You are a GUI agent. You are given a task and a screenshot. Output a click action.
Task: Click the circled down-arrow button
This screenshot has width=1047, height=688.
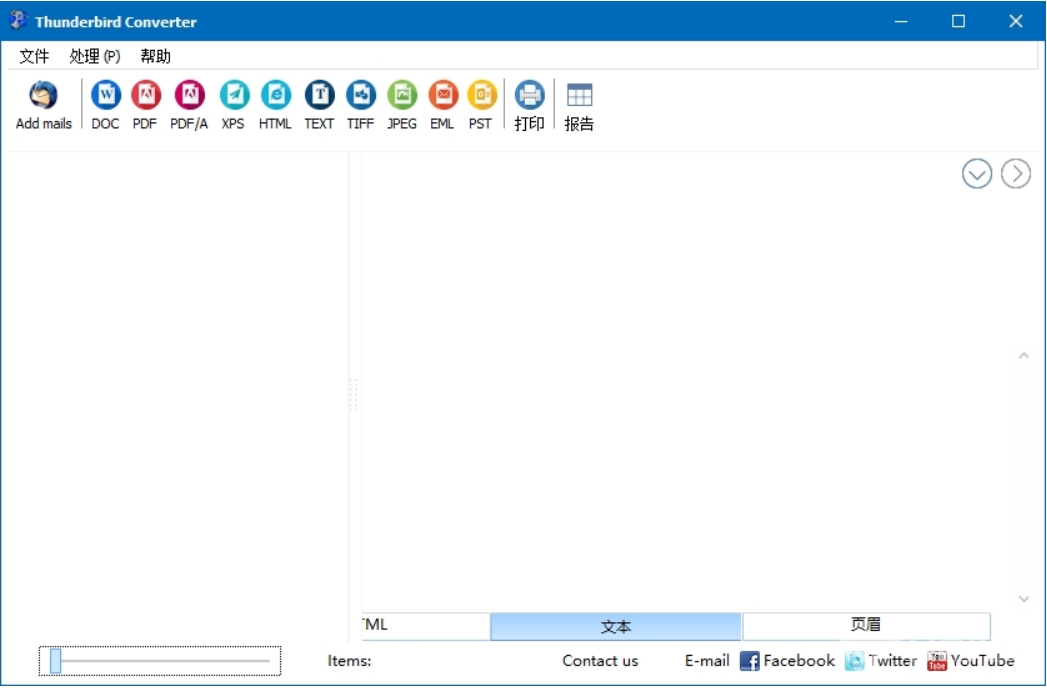977,174
